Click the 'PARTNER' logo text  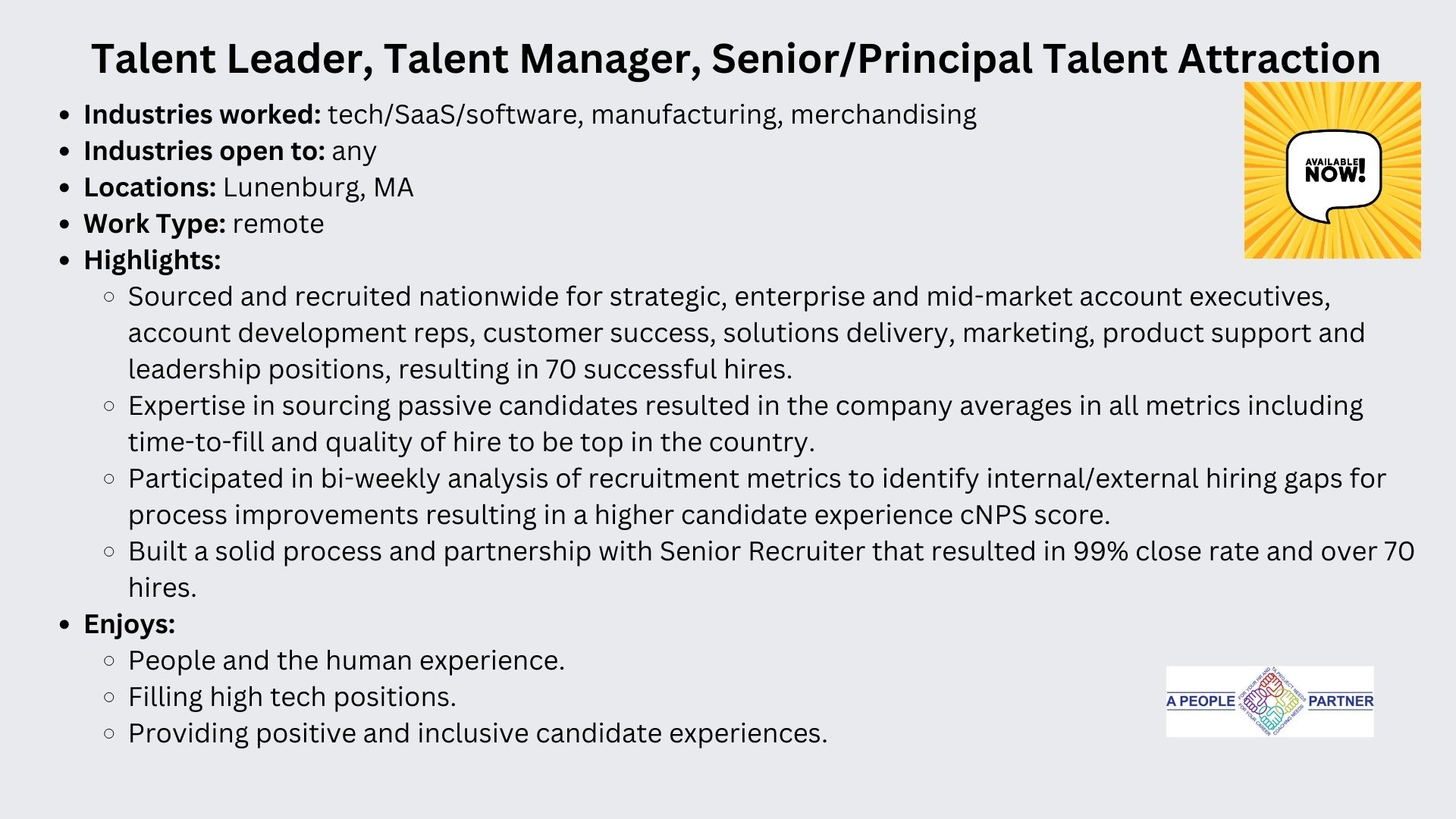pos(1341,701)
